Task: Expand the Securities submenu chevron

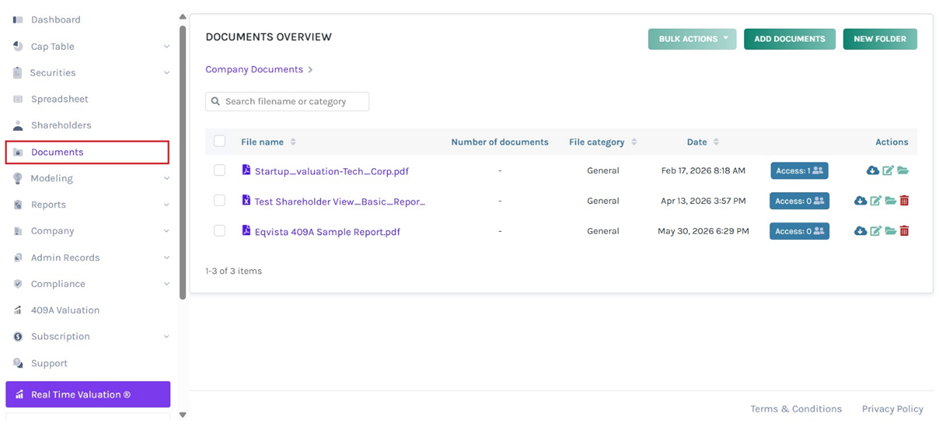Action: tap(166, 73)
